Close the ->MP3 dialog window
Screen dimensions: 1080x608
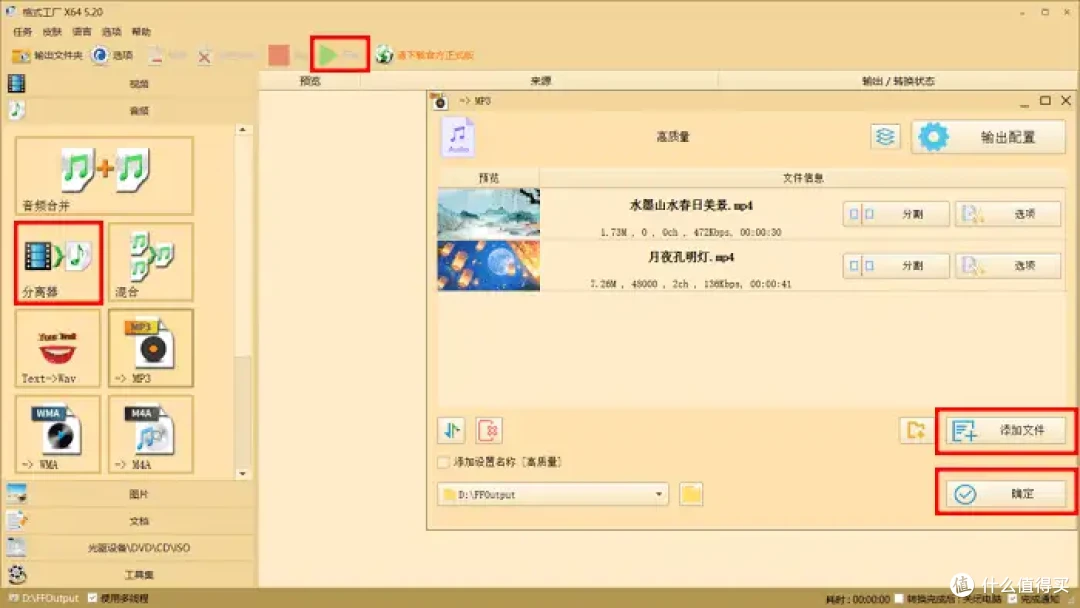point(1066,101)
